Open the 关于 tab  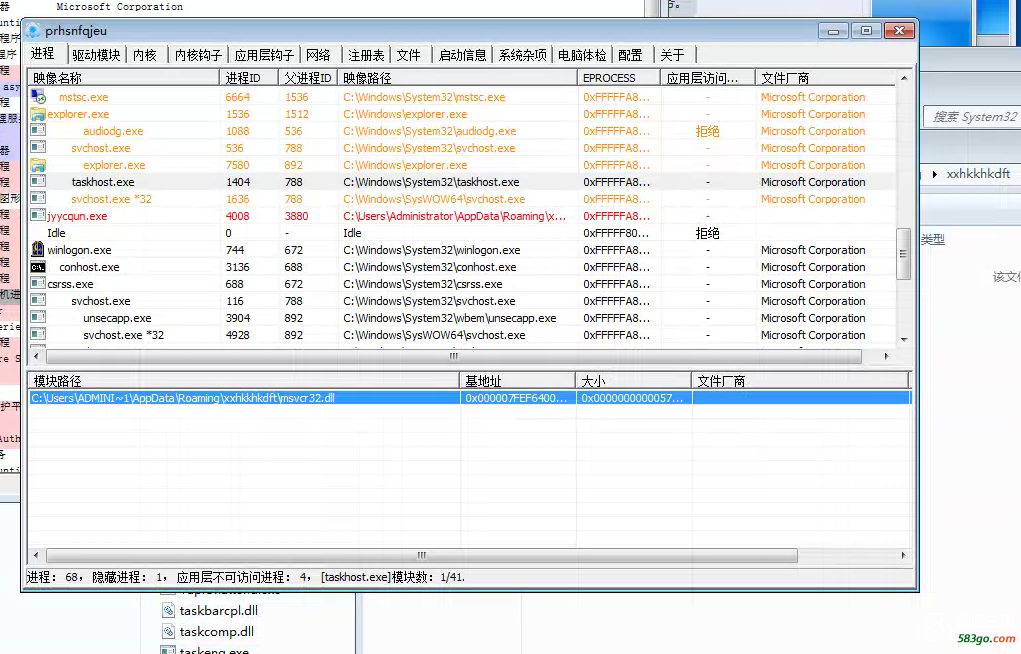(x=673, y=55)
